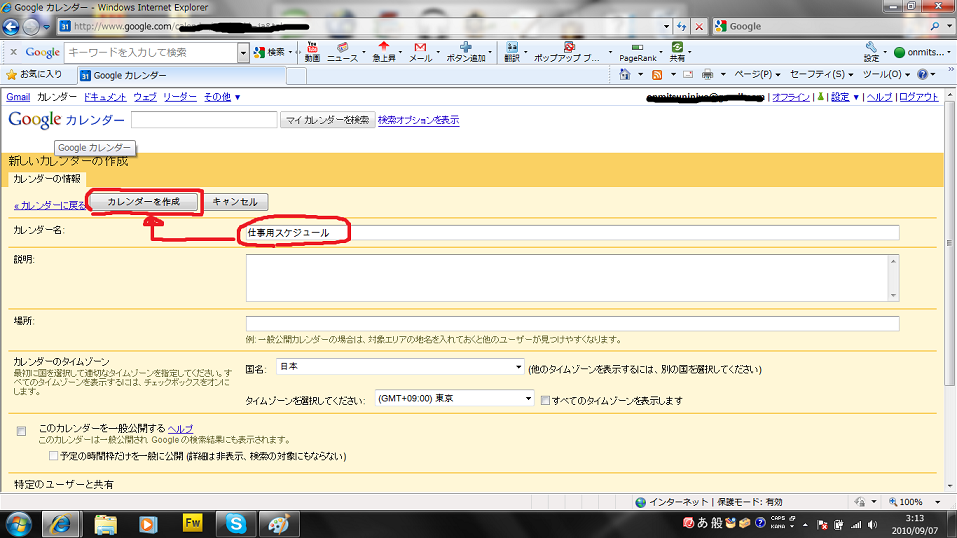Open the ツール(O) menu
957x538 pixels.
[x=886, y=75]
